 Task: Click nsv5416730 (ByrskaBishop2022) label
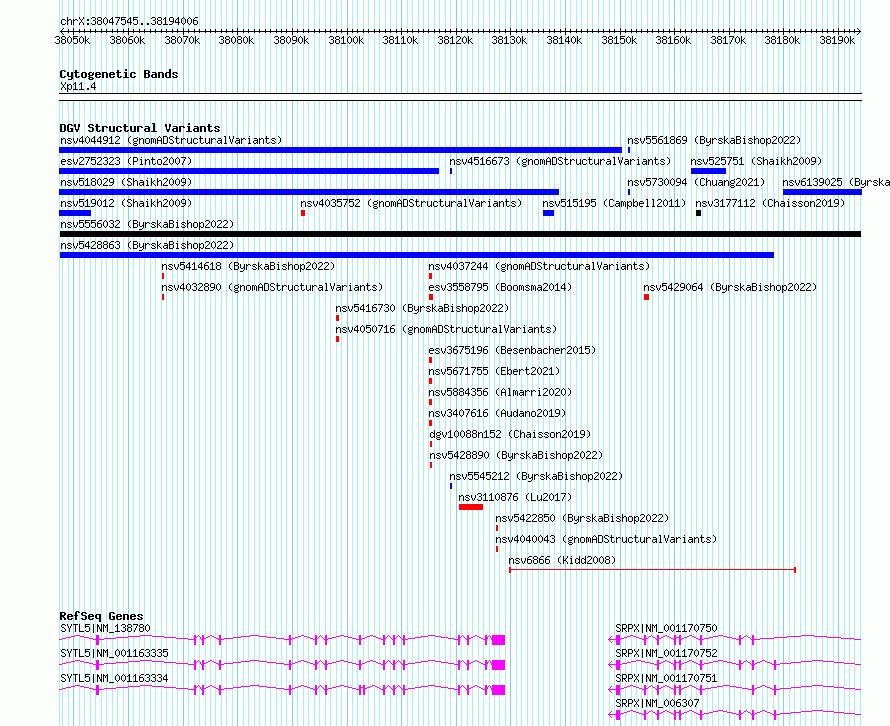[422, 308]
